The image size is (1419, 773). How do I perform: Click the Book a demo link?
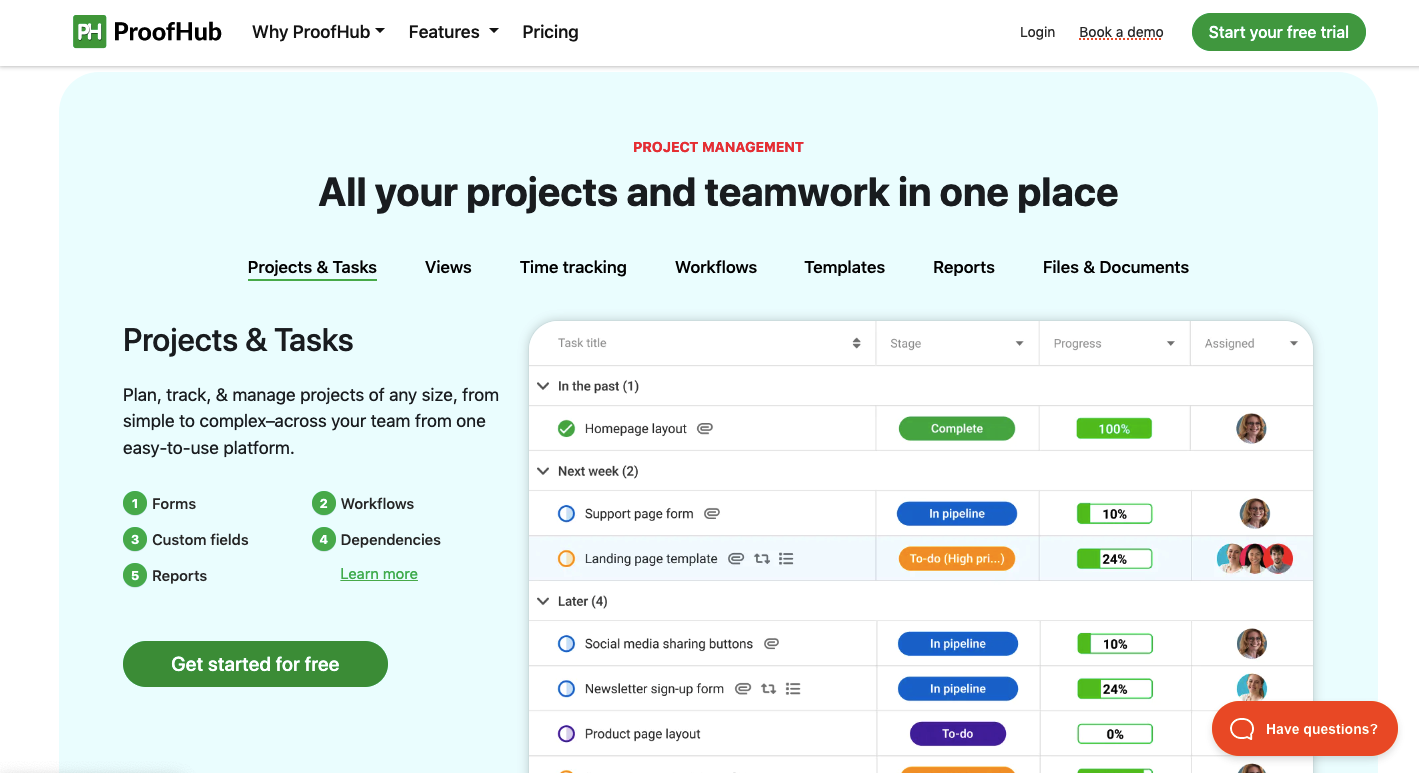click(1121, 32)
